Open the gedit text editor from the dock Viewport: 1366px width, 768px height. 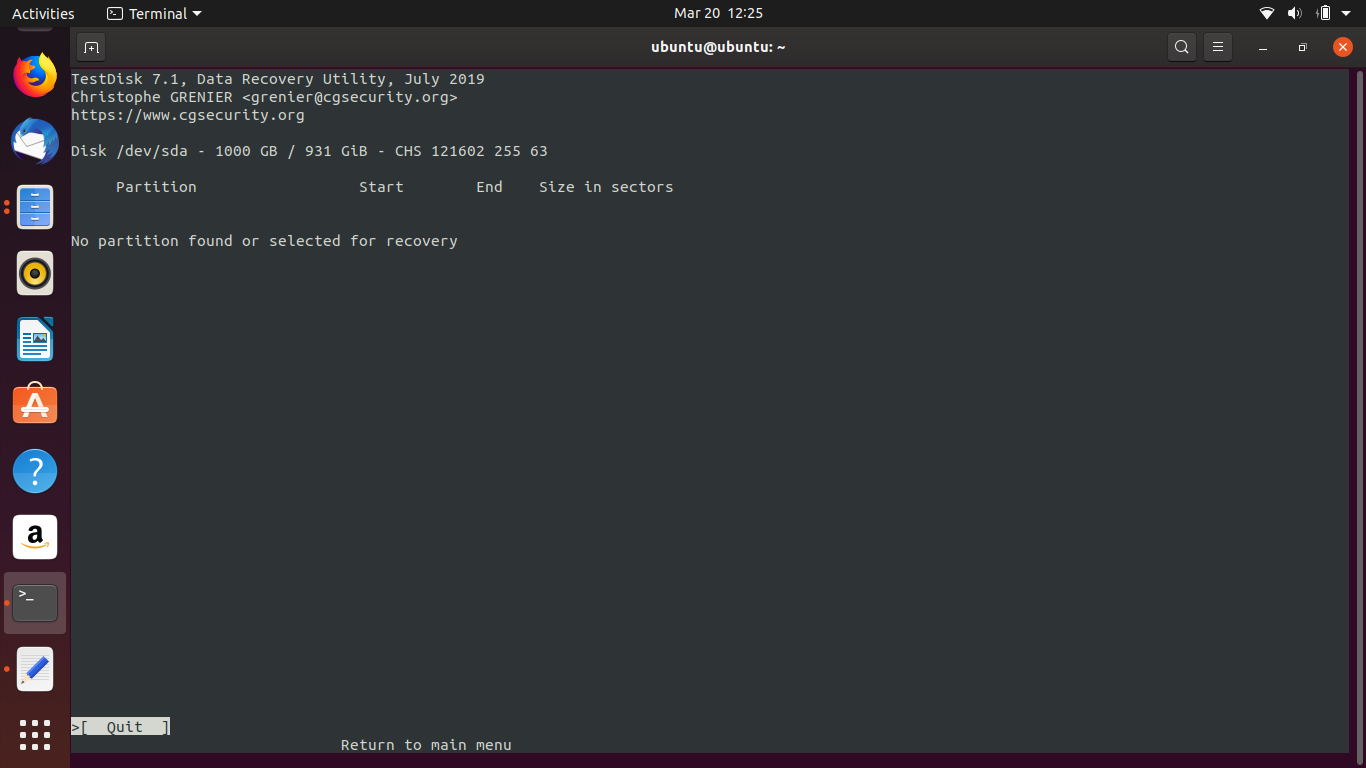point(34,669)
